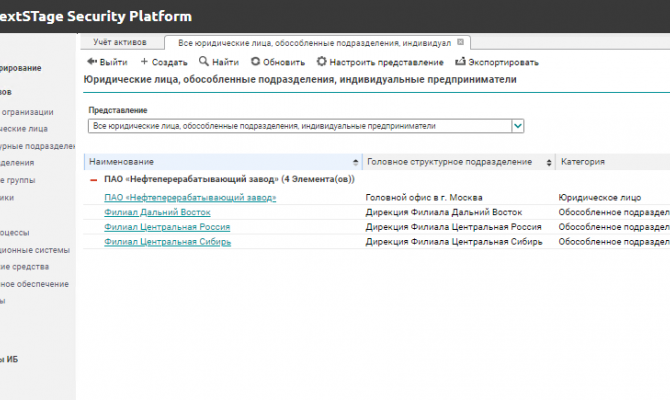Switch to the Учёт активов tab

point(120,42)
